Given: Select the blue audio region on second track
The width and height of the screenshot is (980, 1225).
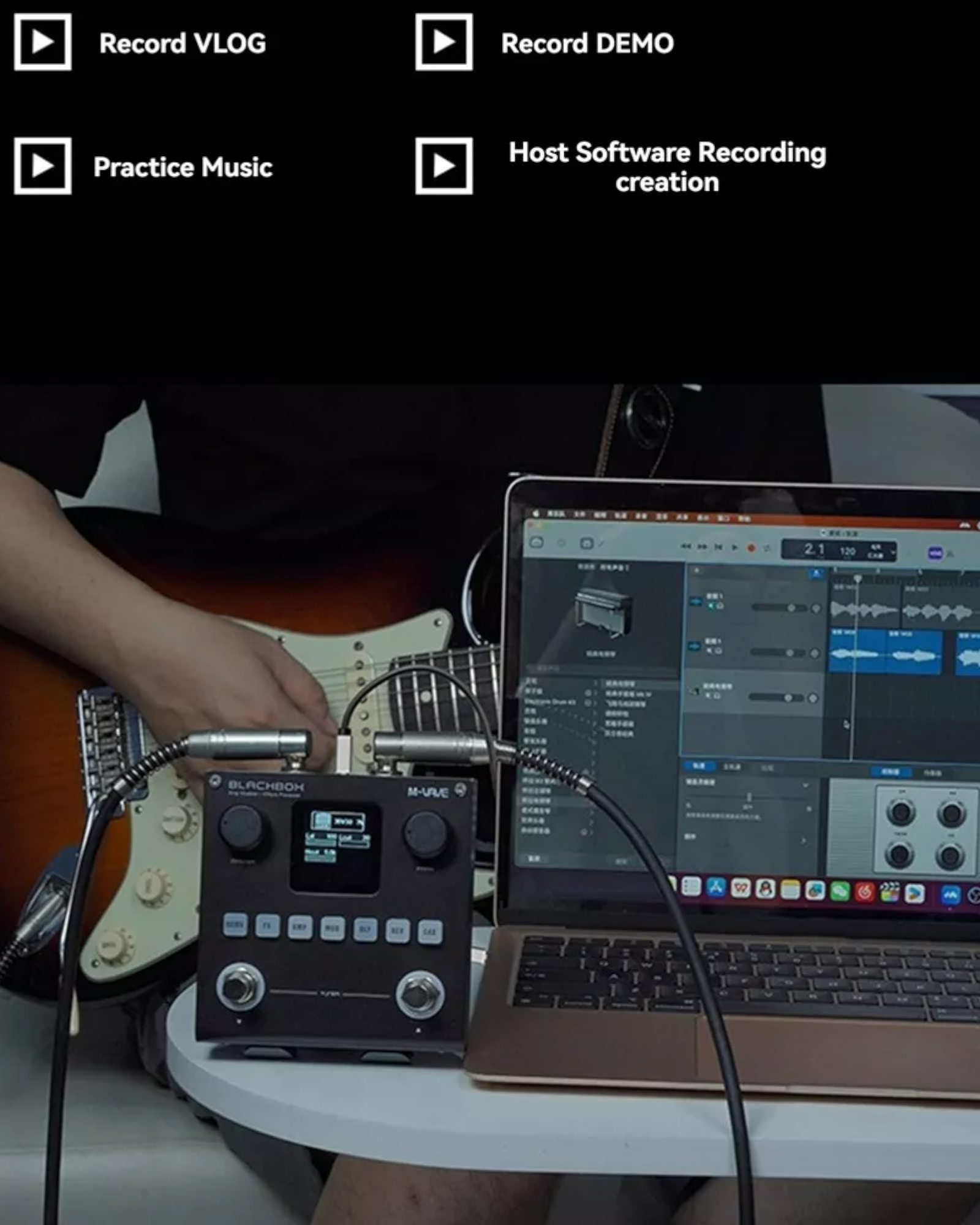Looking at the screenshot, I should tap(885, 653).
